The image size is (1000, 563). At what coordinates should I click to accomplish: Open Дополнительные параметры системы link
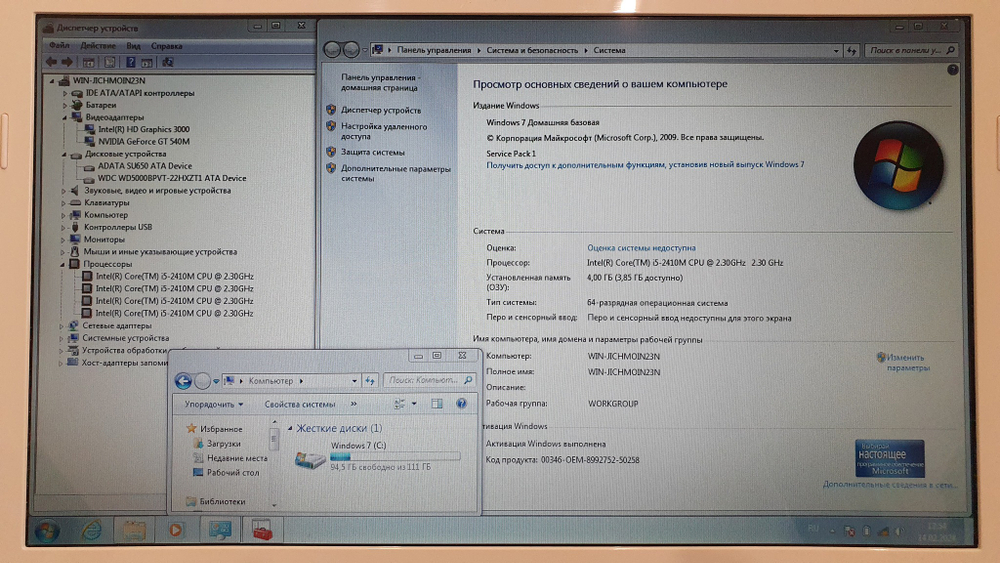click(395, 173)
